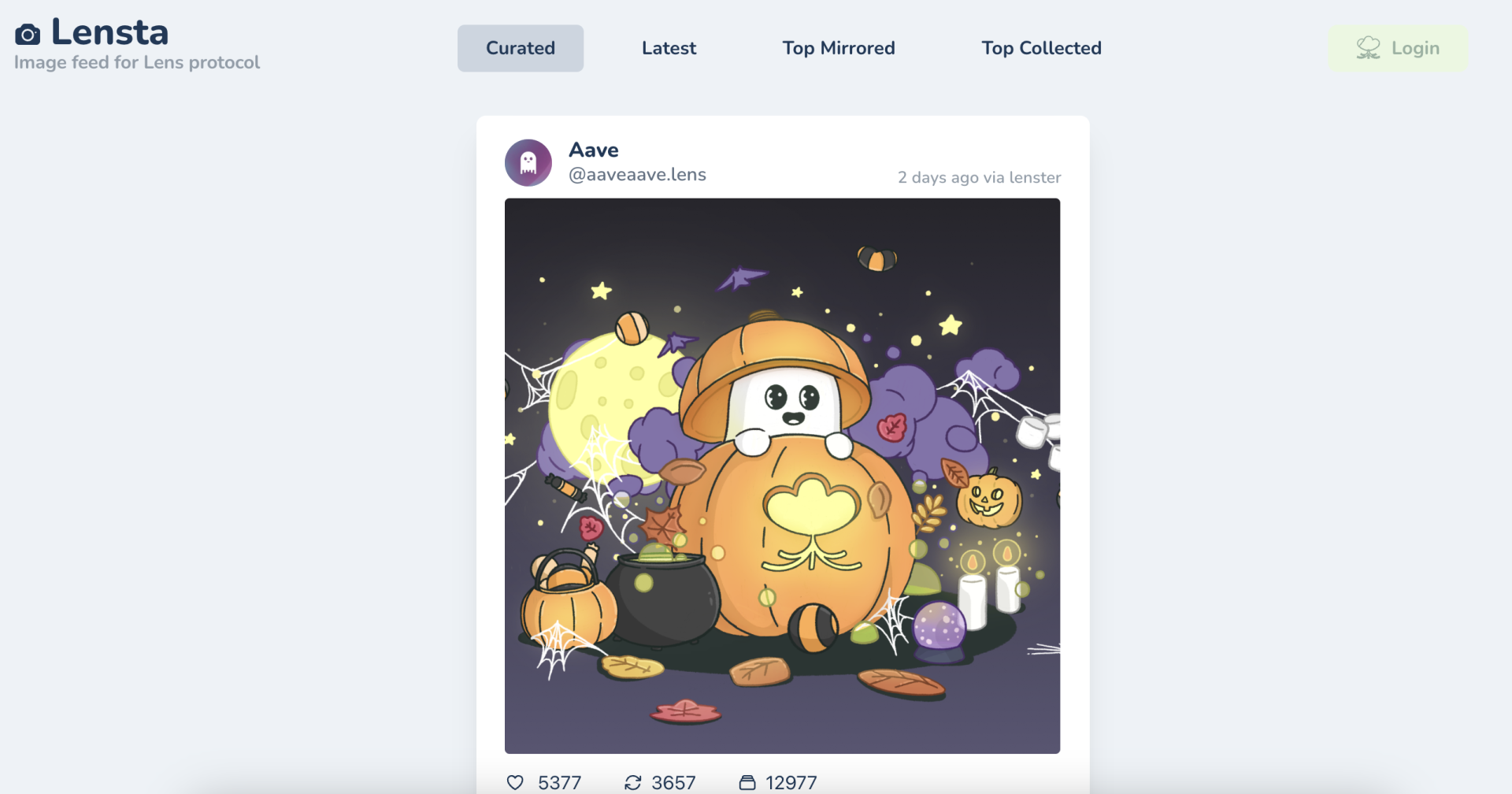Click 'Image feed for Lens protocol' tagline

coord(137,62)
